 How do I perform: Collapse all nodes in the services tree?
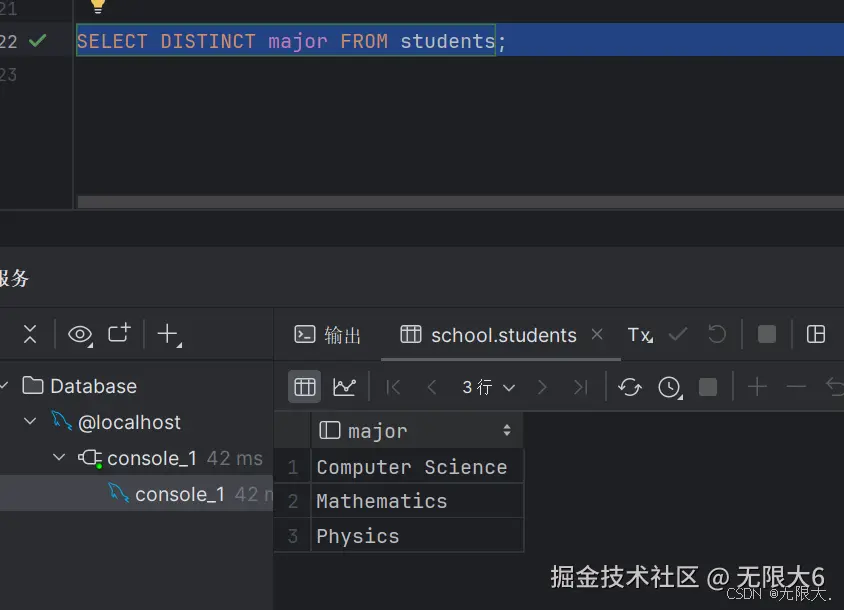28,334
